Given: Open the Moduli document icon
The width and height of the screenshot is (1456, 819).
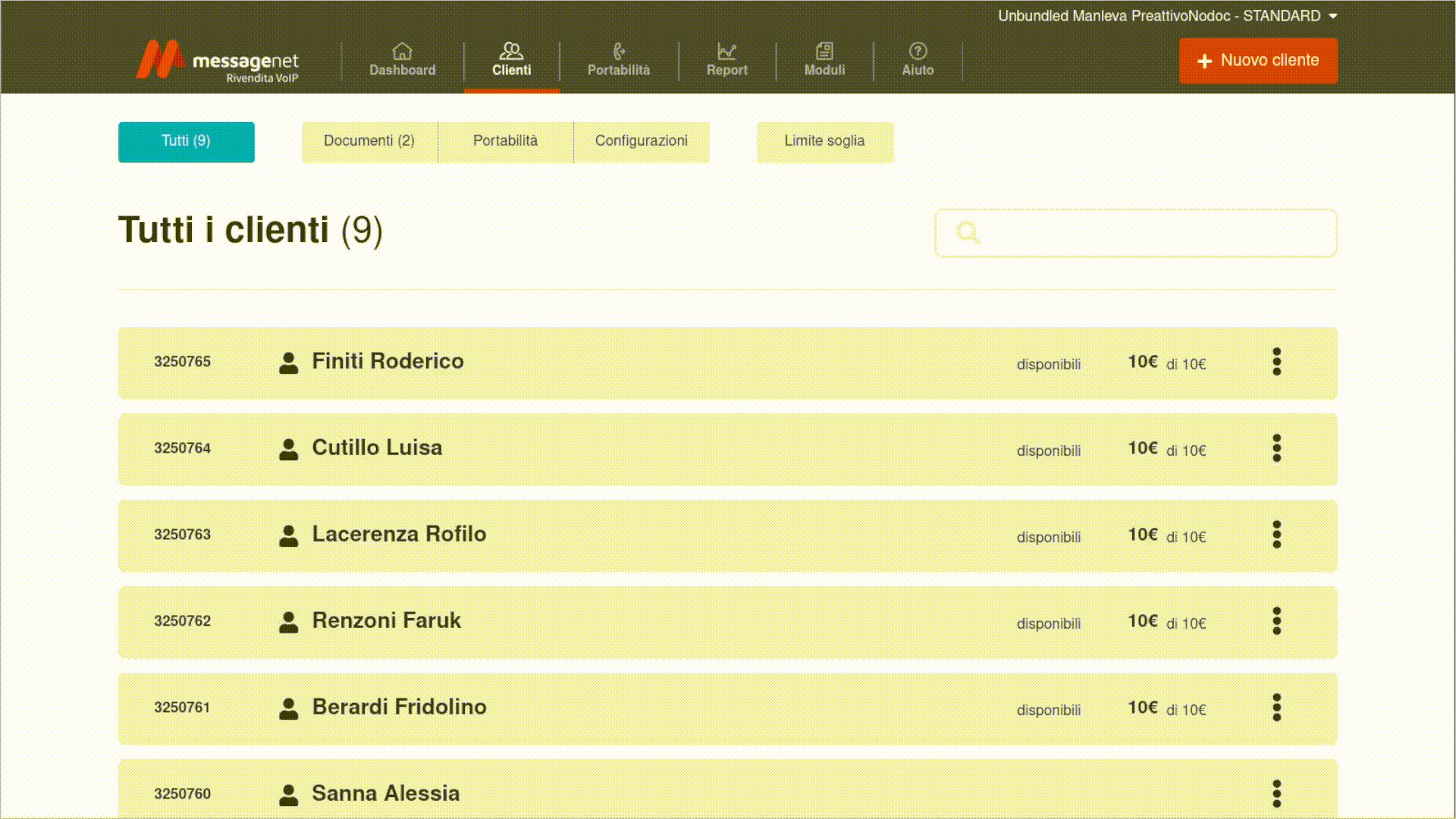Looking at the screenshot, I should [x=824, y=52].
